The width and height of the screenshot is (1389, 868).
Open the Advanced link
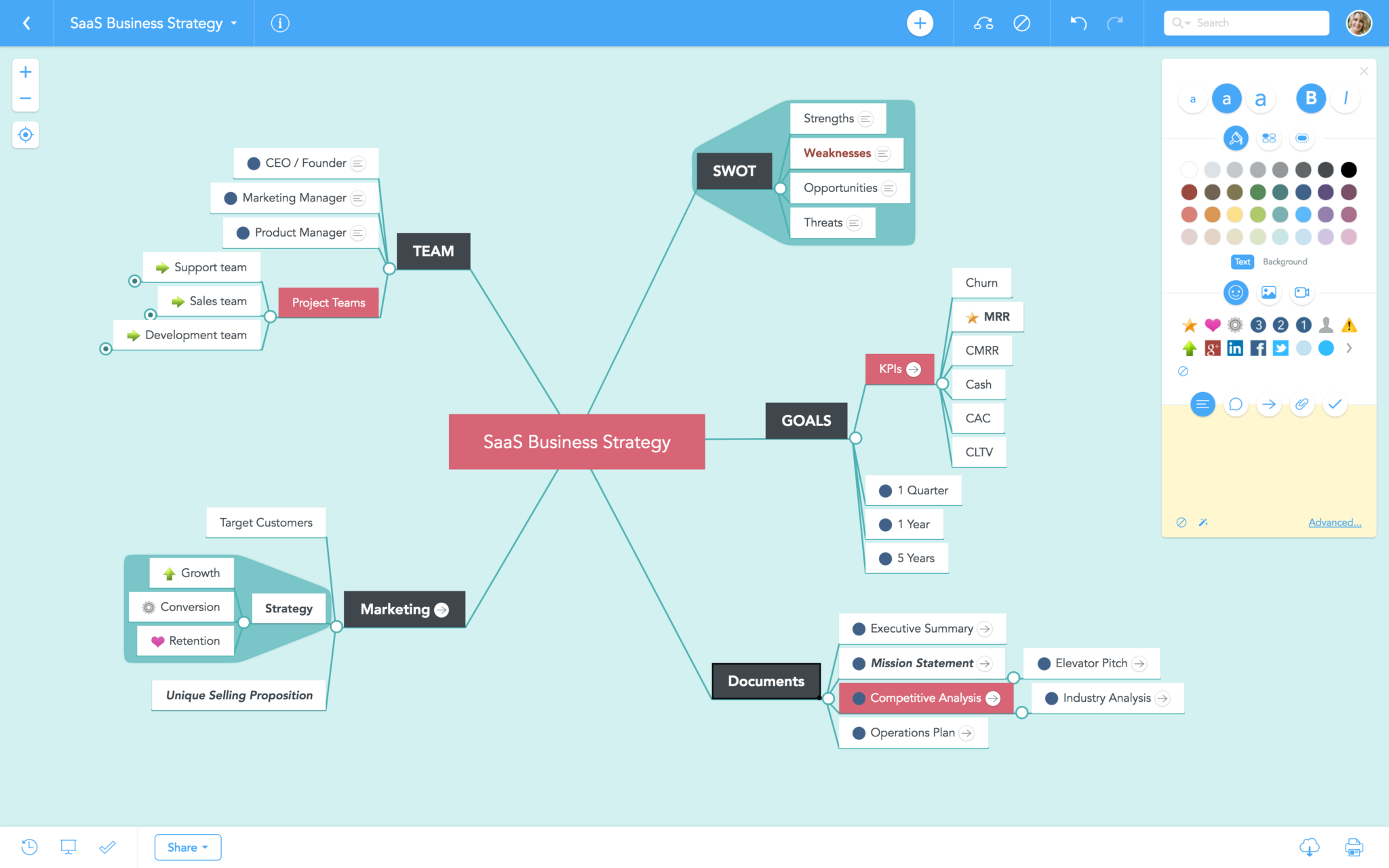[1334, 522]
